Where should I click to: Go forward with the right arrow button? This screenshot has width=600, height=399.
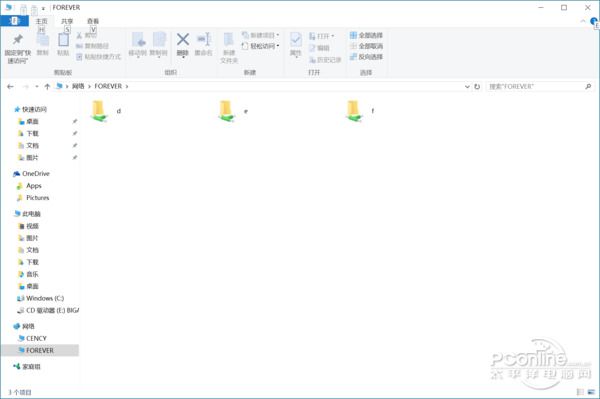click(26, 86)
